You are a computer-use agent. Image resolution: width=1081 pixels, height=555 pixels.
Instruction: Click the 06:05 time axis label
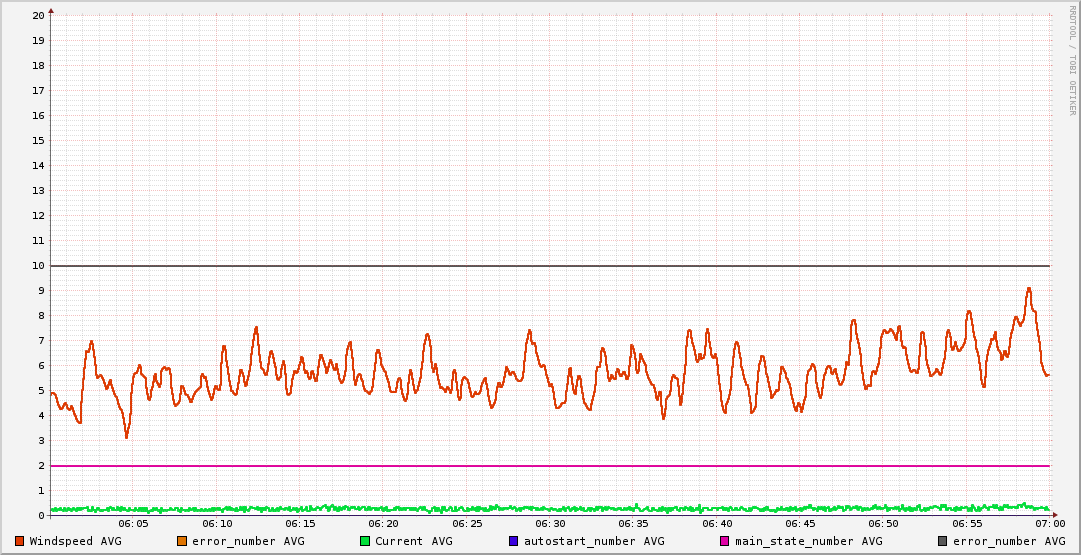(x=134, y=524)
